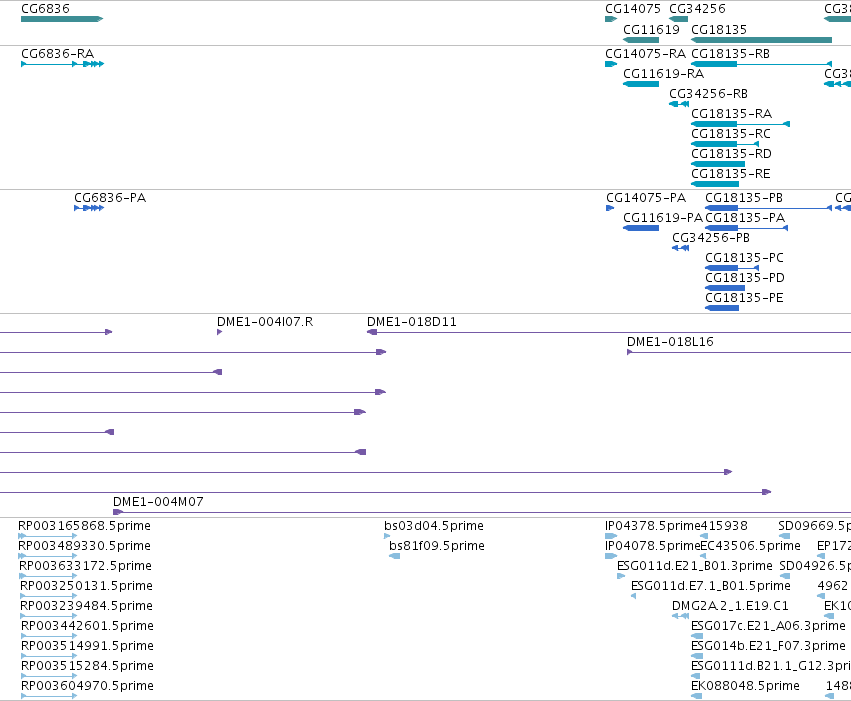Click EST RP003239484.5prime
The image size is (851, 701).
coord(49,616)
